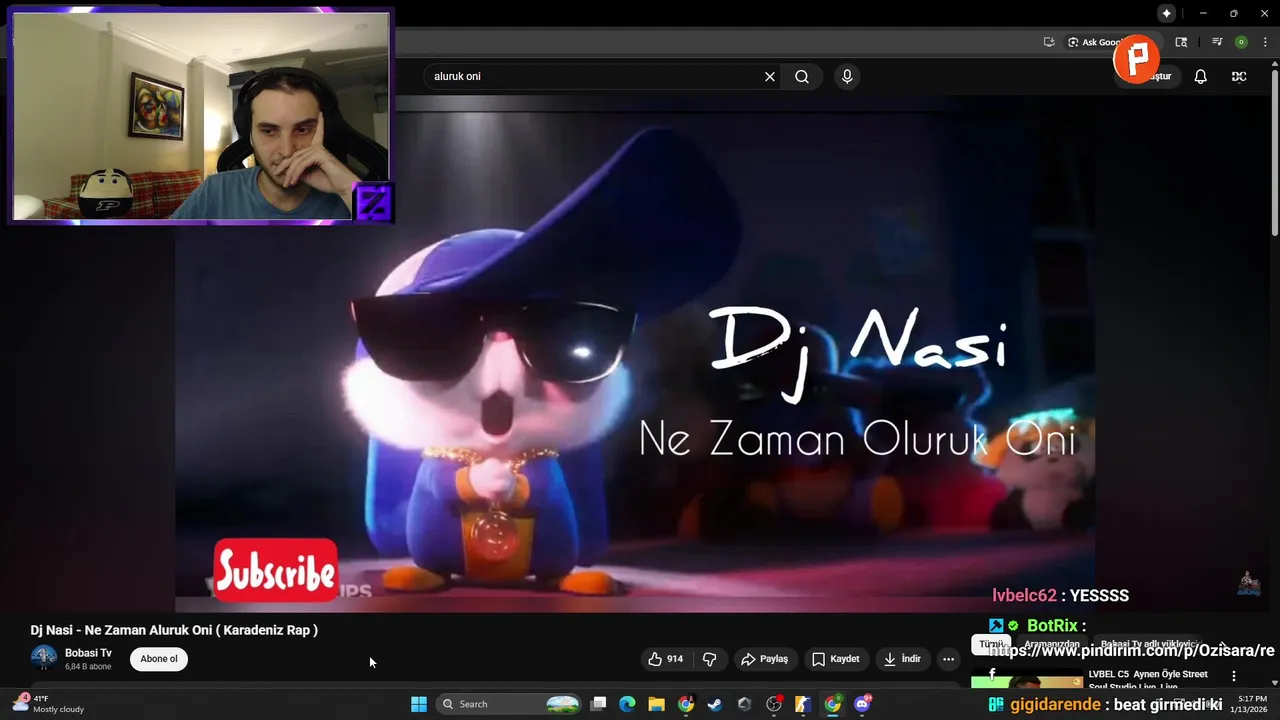Click the red Subscribe overlay in the video
This screenshot has height=720, width=1280.
276,570
